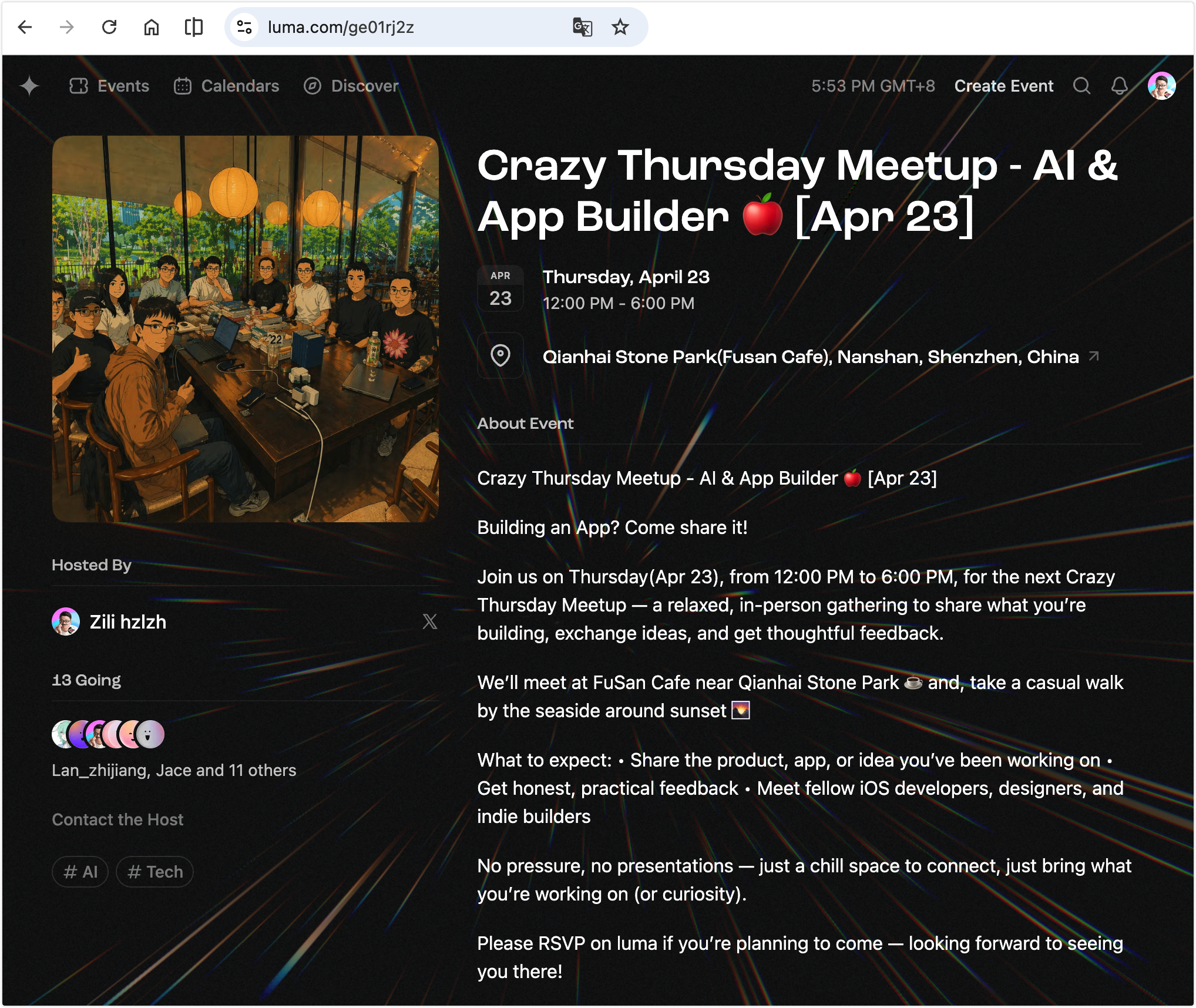Screen dimensions: 1196x1008
Task: Go to the Discover section
Action: 351,86
